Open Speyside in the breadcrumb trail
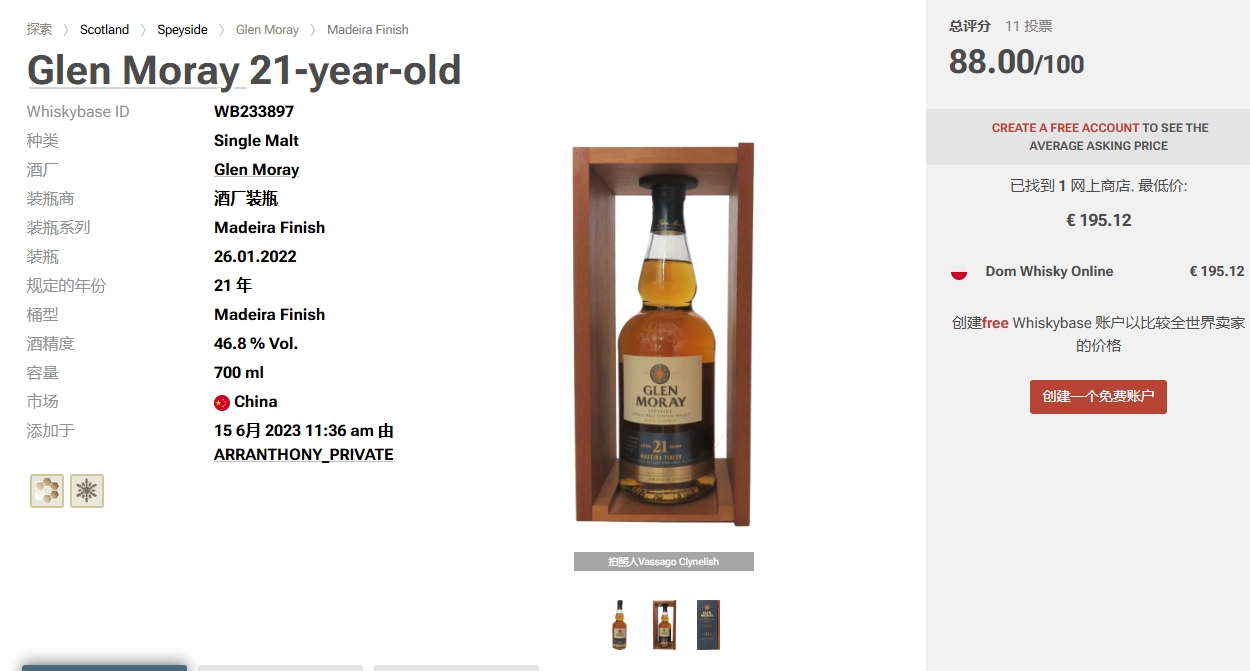Image resolution: width=1250 pixels, height=671 pixels. (182, 29)
